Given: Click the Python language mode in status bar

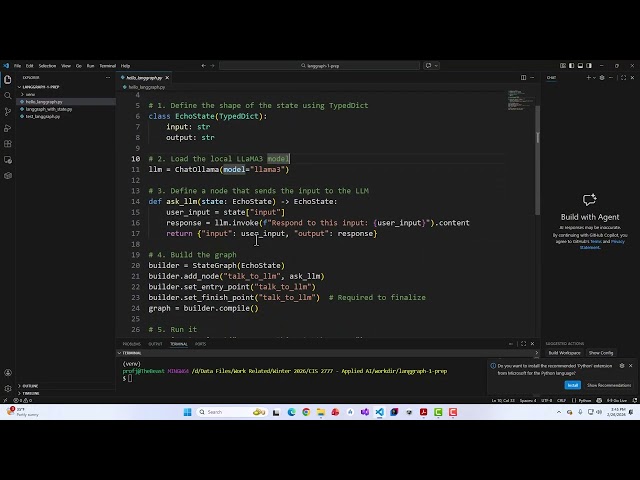Looking at the screenshot, I should click(585, 400).
